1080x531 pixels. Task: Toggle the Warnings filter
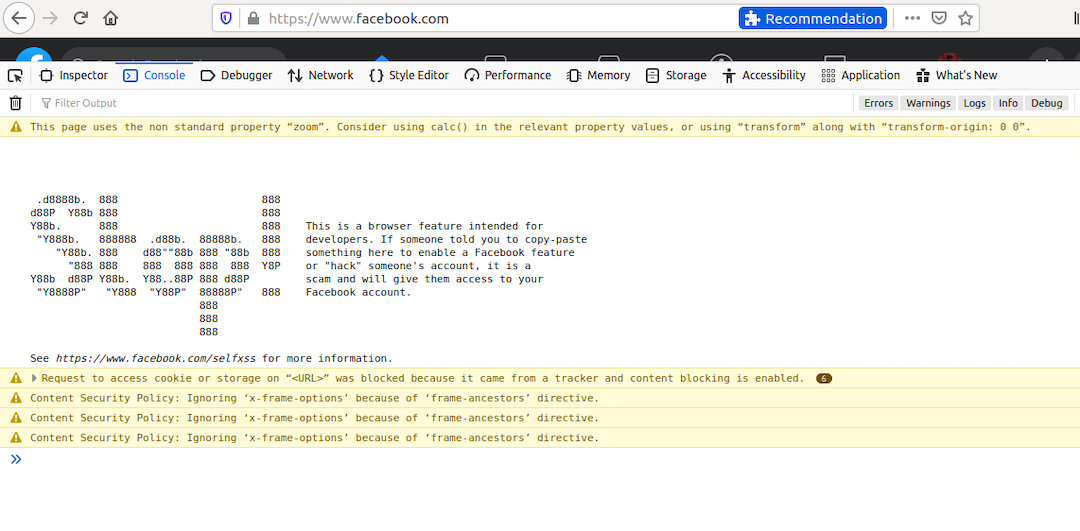pos(928,103)
